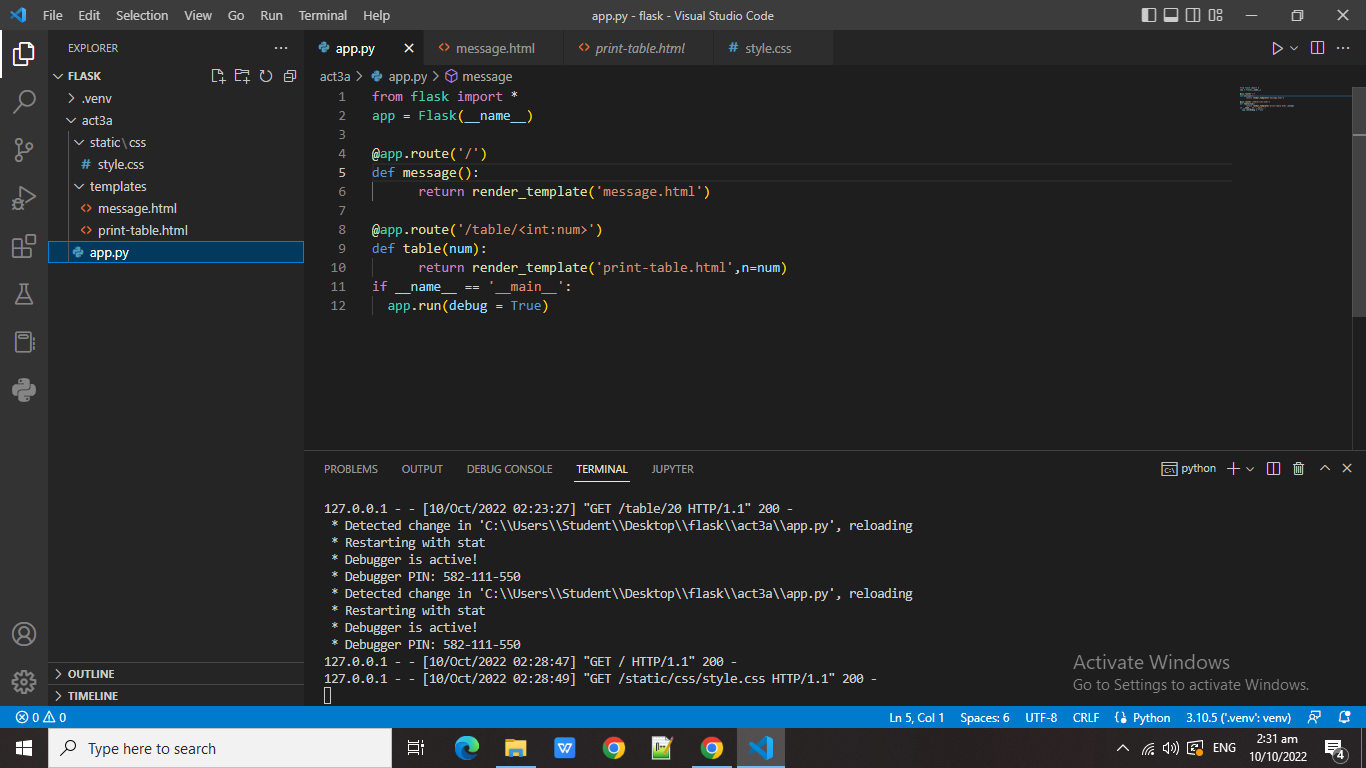Refresh the Explorer with refresh icon
This screenshot has height=768, width=1366.
click(x=265, y=75)
